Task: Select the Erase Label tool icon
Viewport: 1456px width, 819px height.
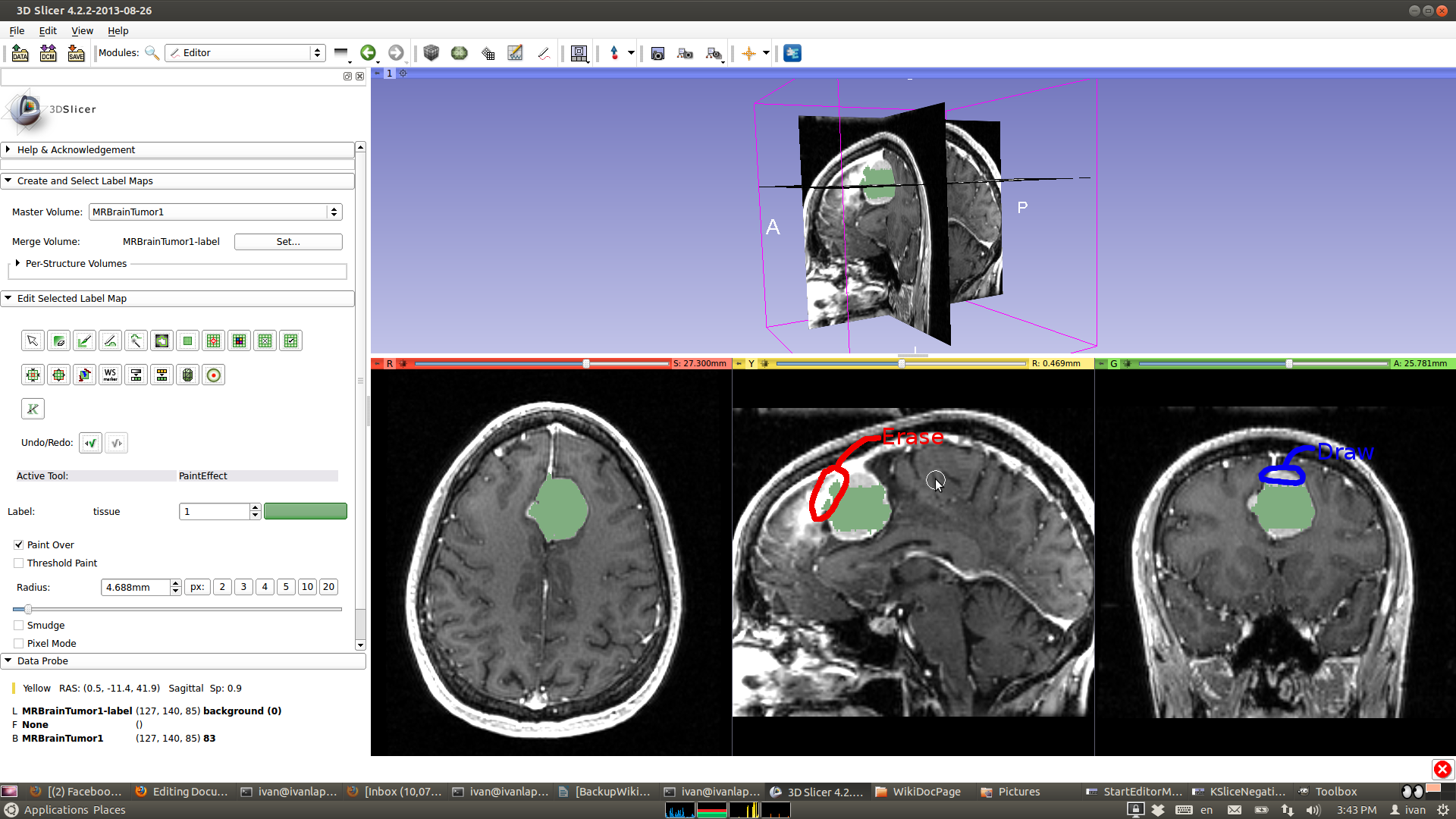Action: pos(58,341)
